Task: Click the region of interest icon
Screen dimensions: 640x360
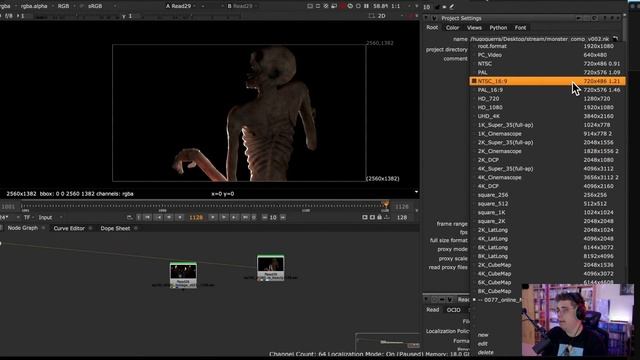Action: [310, 6]
